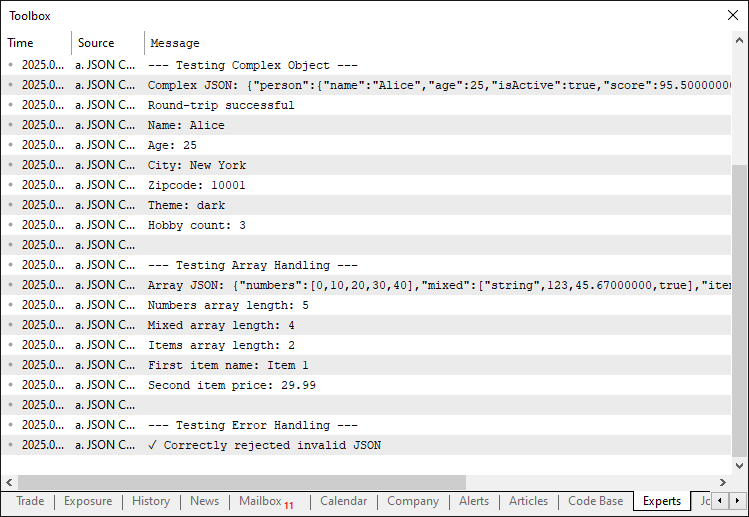Switch to the Code Base tab
749x517 pixels.
pos(595,501)
